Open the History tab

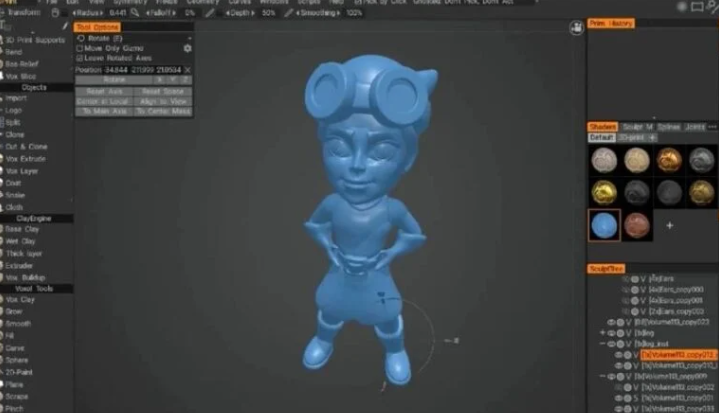pos(622,22)
